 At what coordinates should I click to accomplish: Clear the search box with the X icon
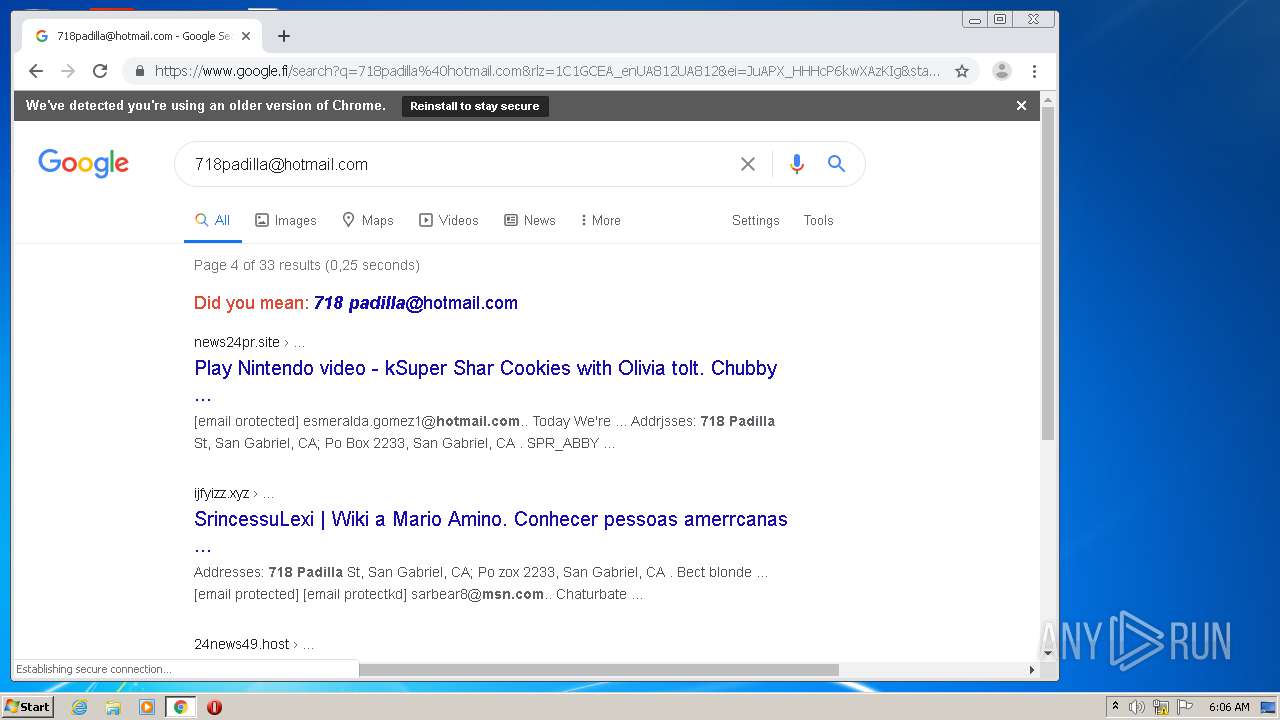tap(748, 164)
